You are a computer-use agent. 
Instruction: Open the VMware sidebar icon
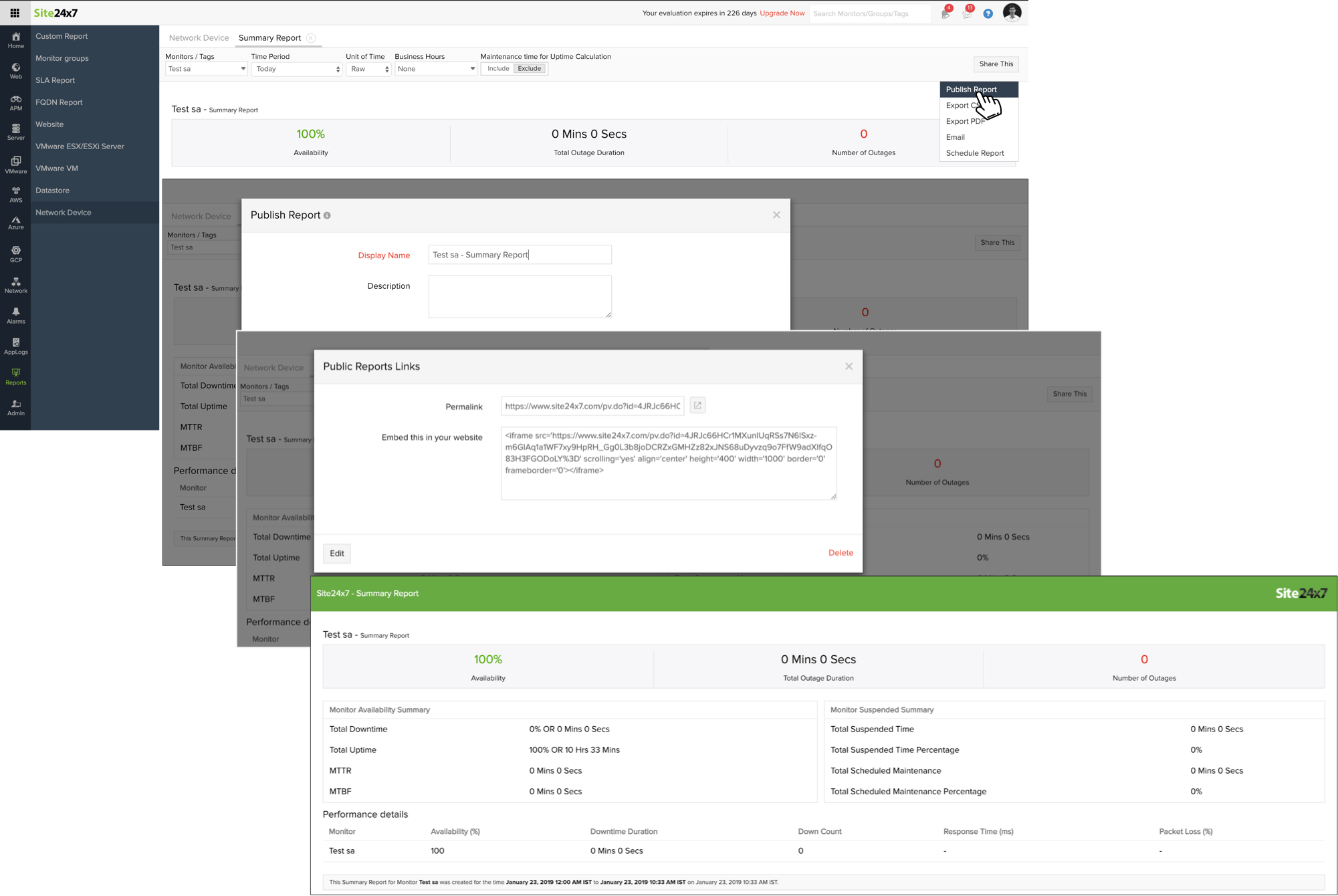[x=15, y=164]
